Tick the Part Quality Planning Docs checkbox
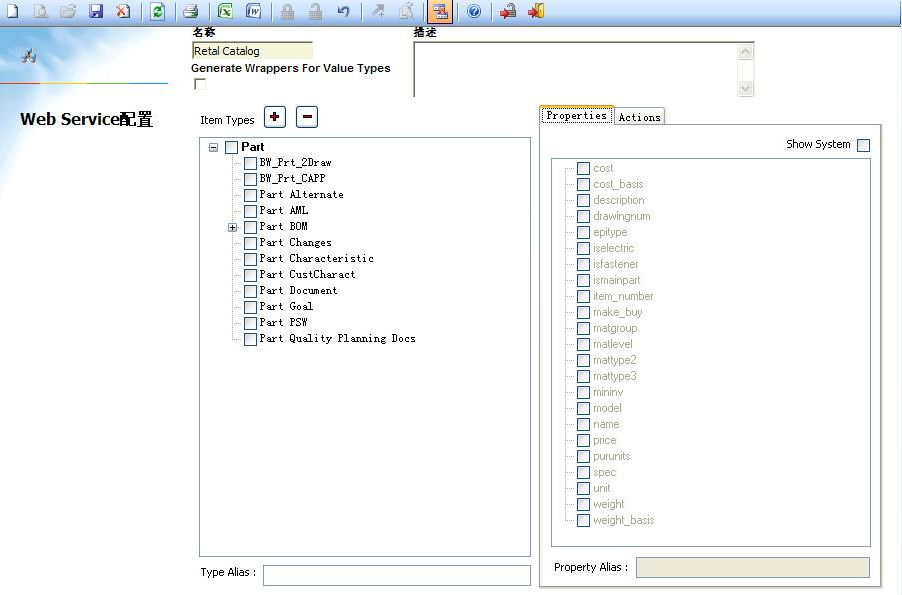This screenshot has height=595, width=902. tap(250, 340)
